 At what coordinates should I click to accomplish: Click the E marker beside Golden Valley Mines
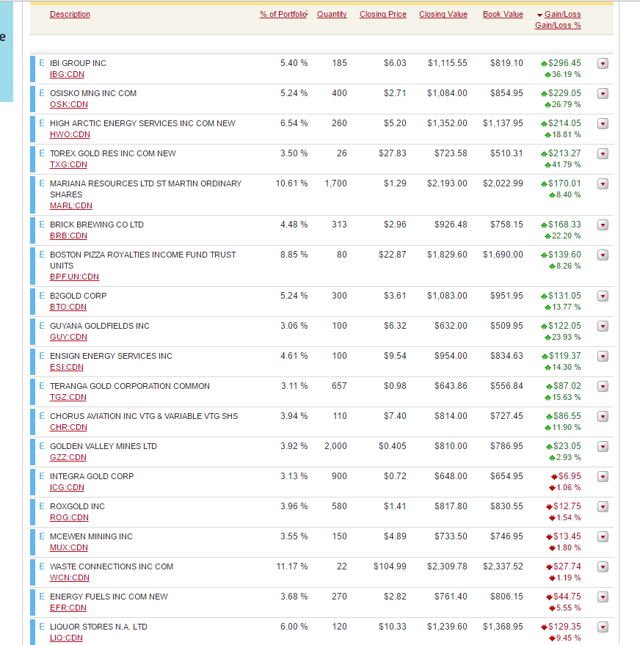pos(42,446)
